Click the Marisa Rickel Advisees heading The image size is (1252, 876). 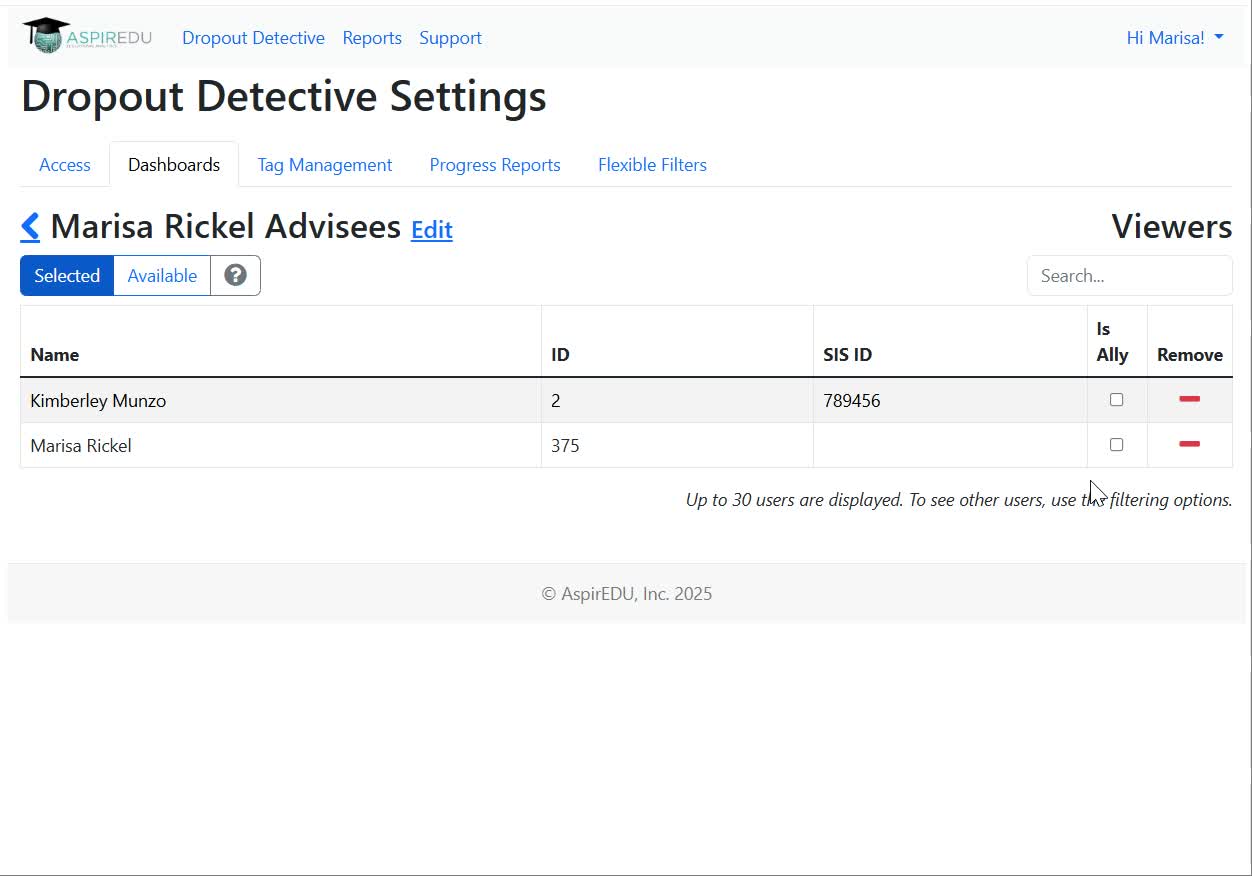226,227
